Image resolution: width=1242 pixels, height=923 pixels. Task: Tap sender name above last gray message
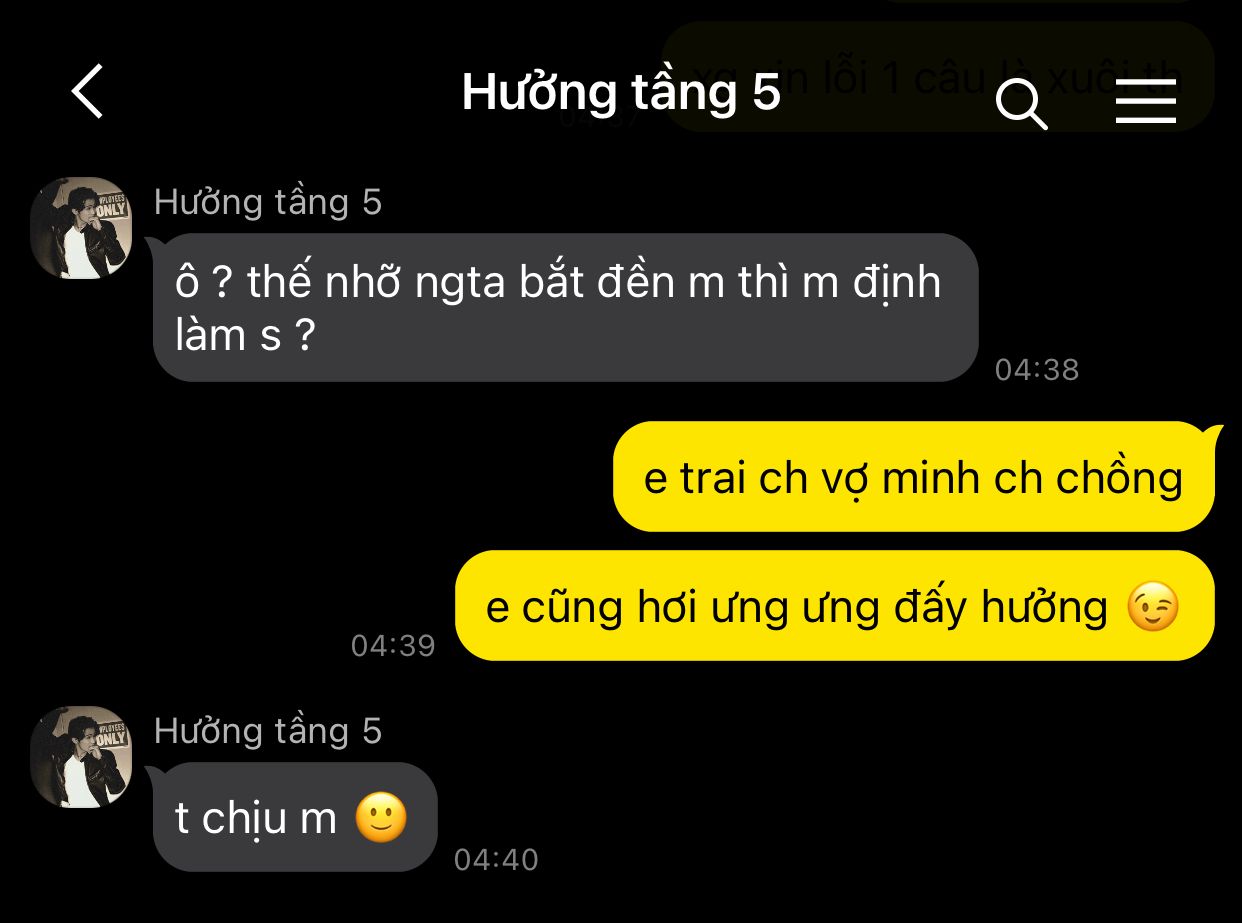pos(268,731)
